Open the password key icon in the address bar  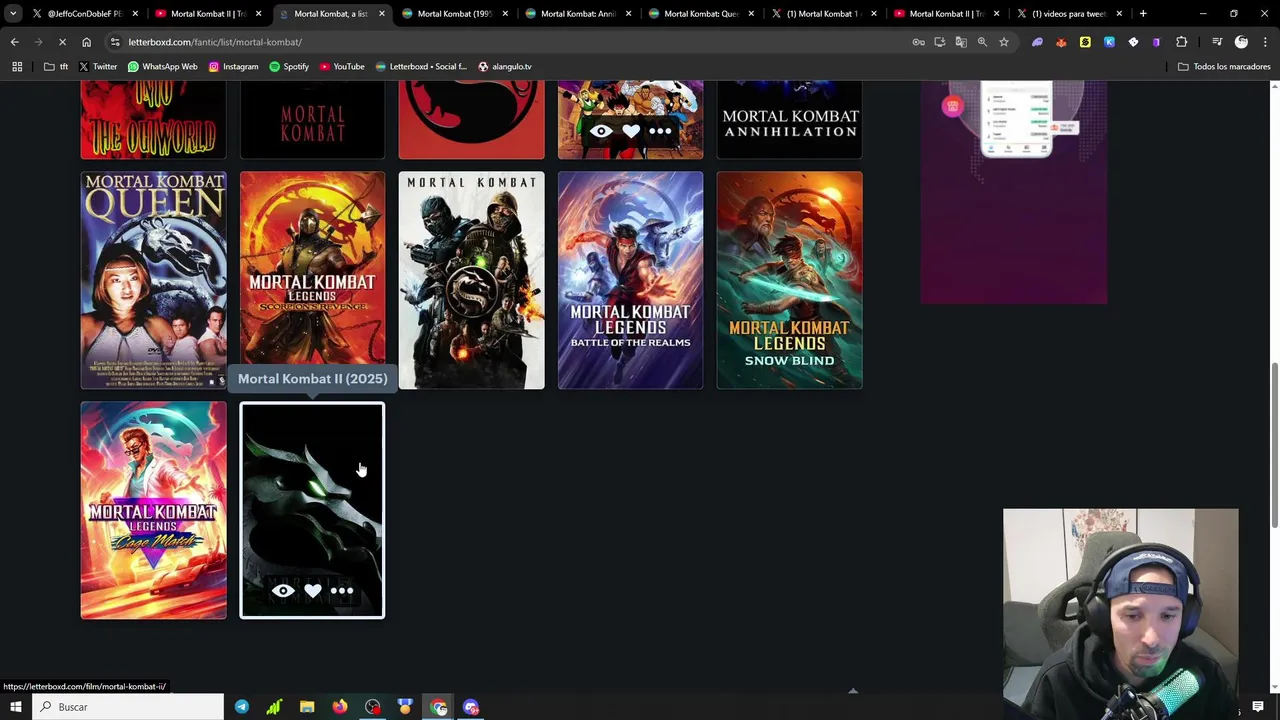click(x=918, y=42)
